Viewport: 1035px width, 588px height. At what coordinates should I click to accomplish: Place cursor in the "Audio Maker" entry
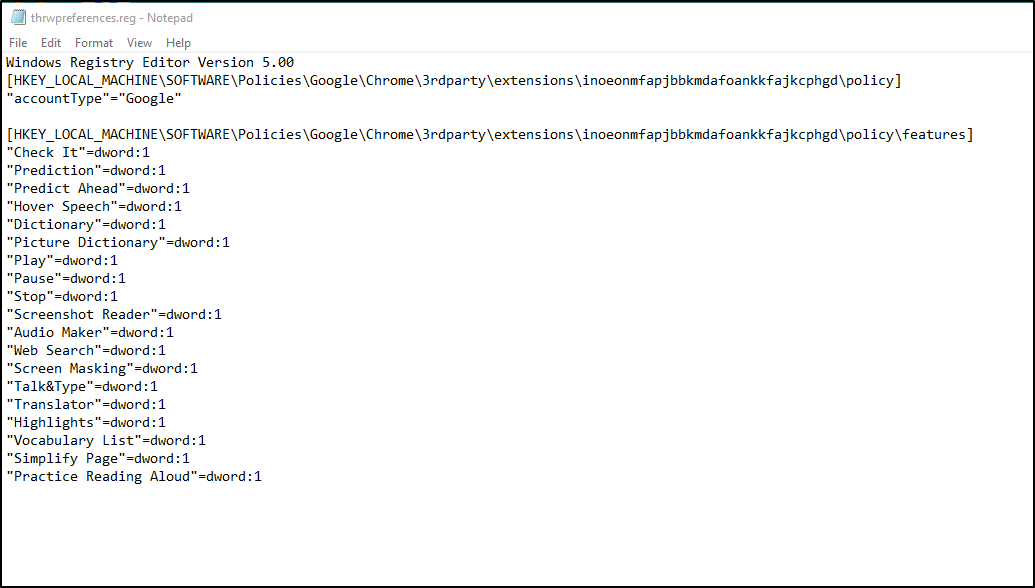[x=90, y=333]
